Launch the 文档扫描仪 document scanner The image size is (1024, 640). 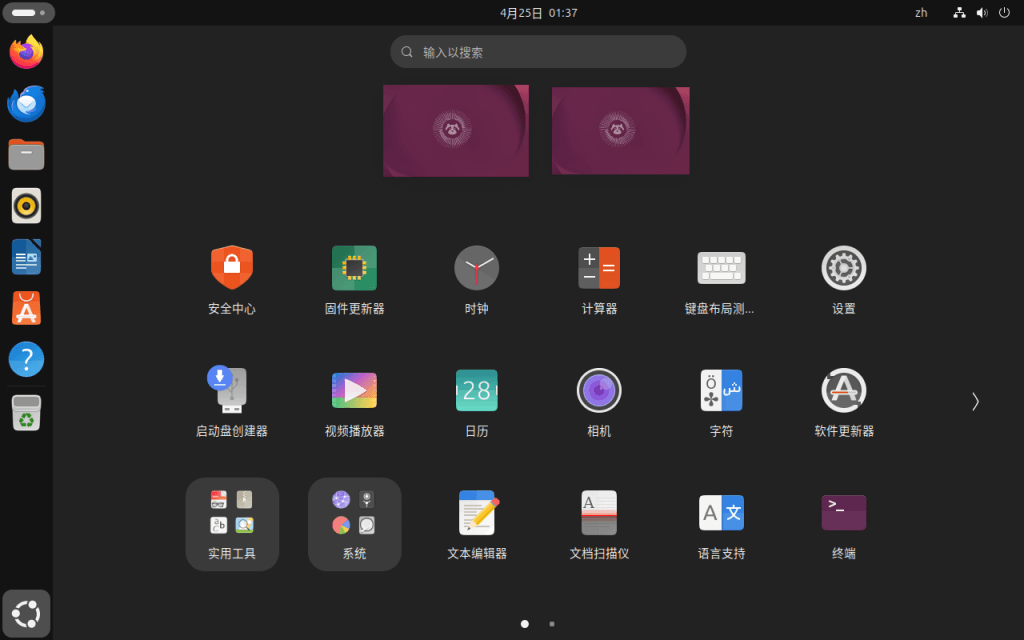click(x=599, y=524)
